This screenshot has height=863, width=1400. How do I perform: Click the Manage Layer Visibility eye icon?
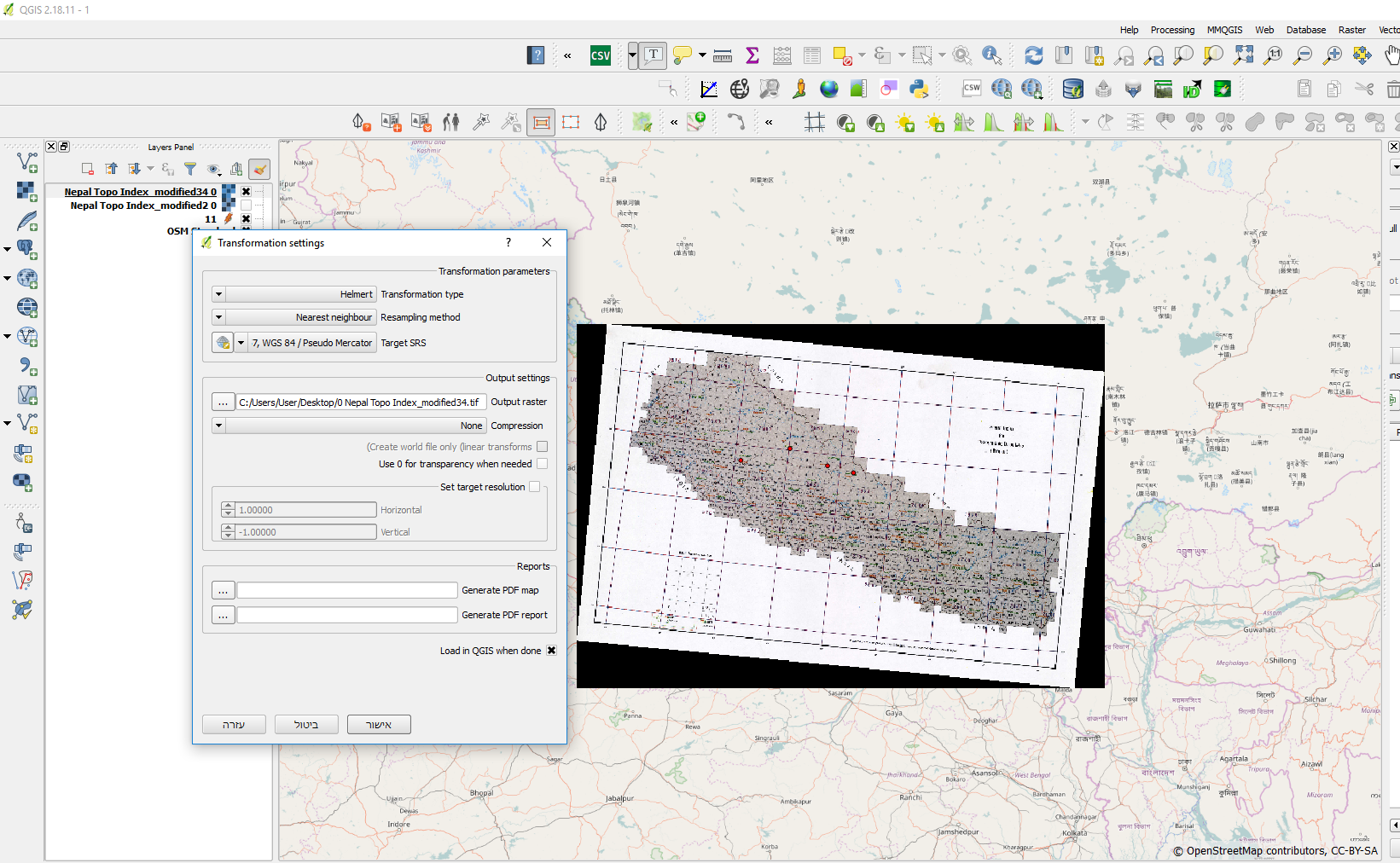tap(213, 169)
